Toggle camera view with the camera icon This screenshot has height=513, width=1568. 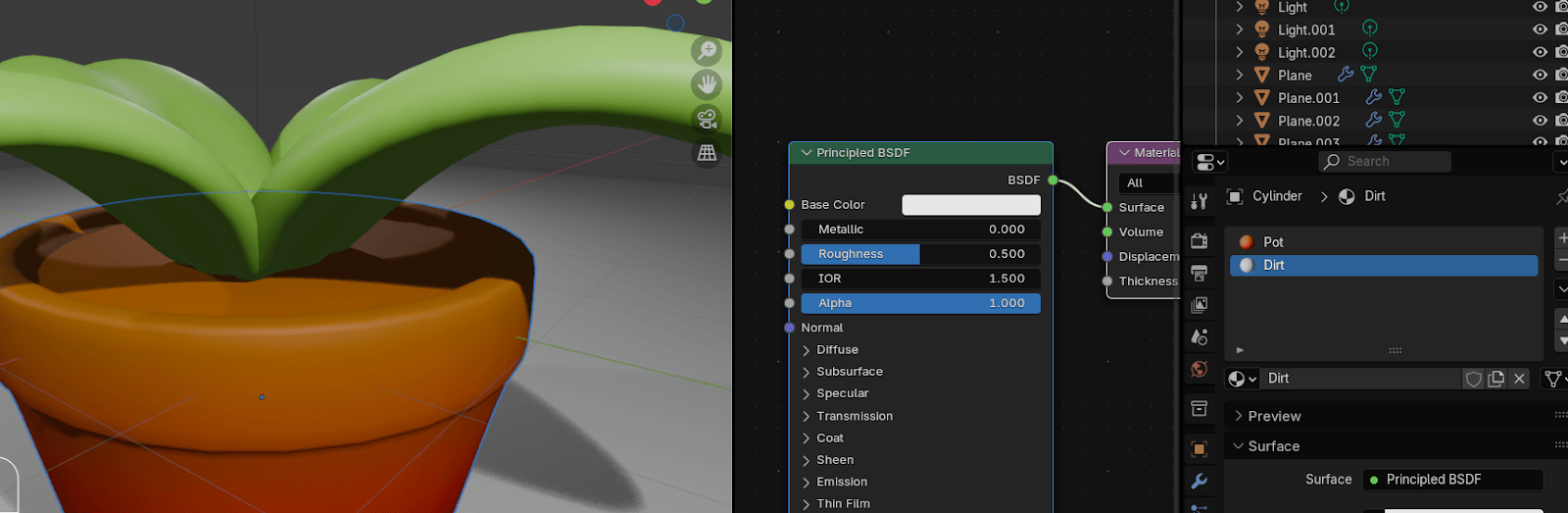[x=706, y=120]
